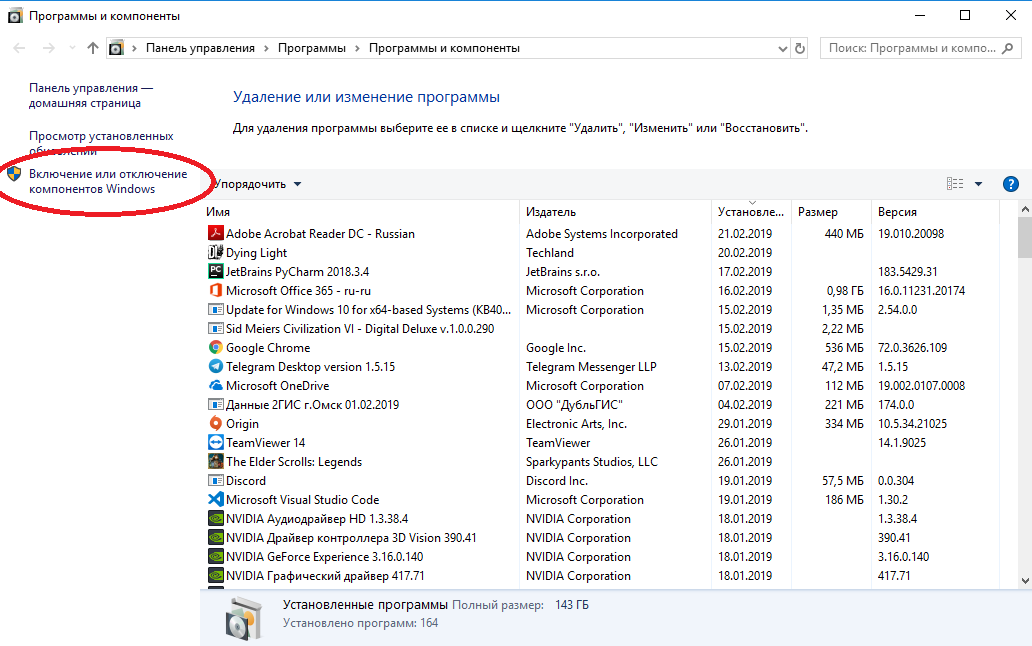
Task: Click the Microsoft OneDrive cloud icon
Action: (215, 385)
